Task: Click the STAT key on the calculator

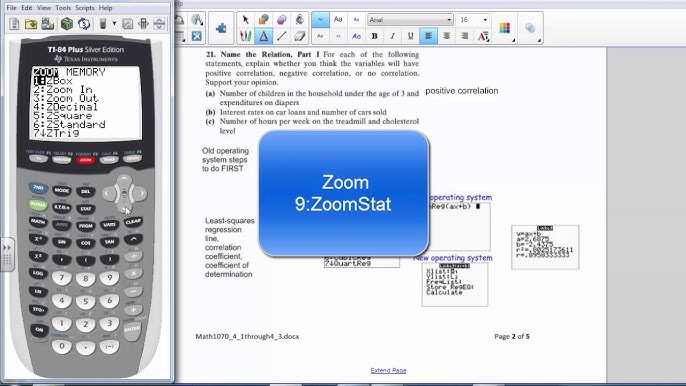Action: point(86,209)
